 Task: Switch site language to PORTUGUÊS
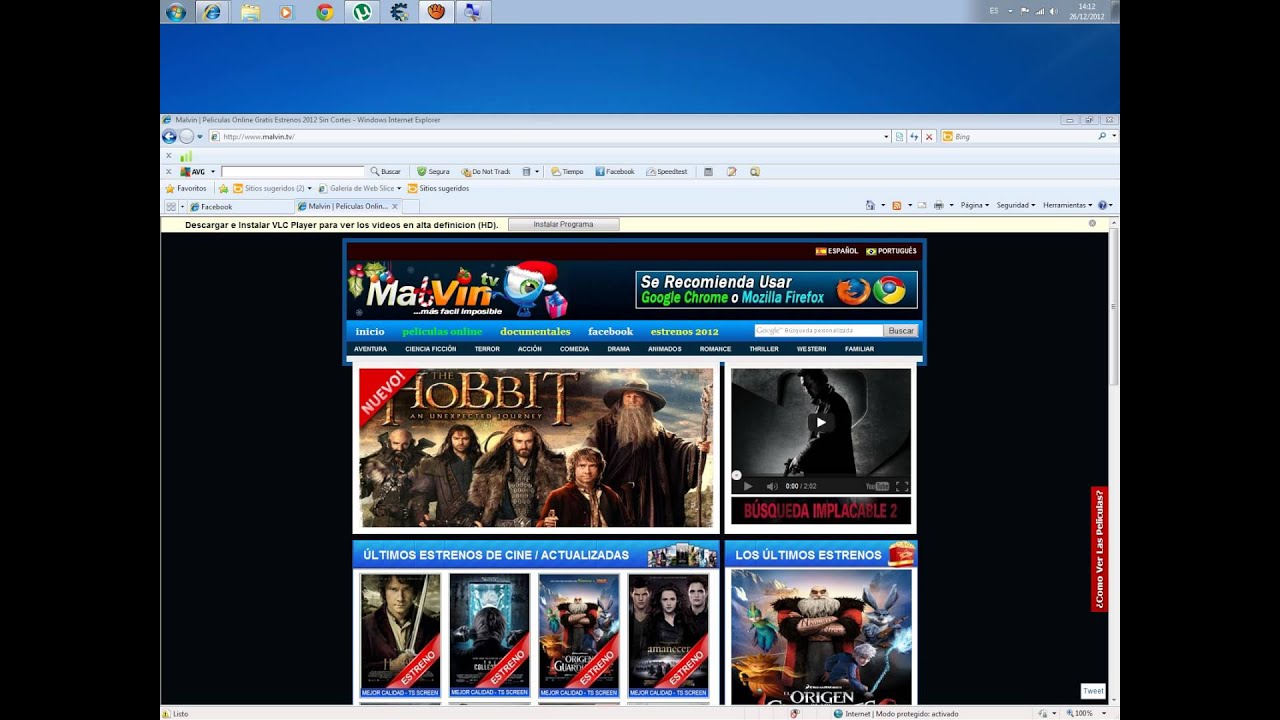(891, 251)
